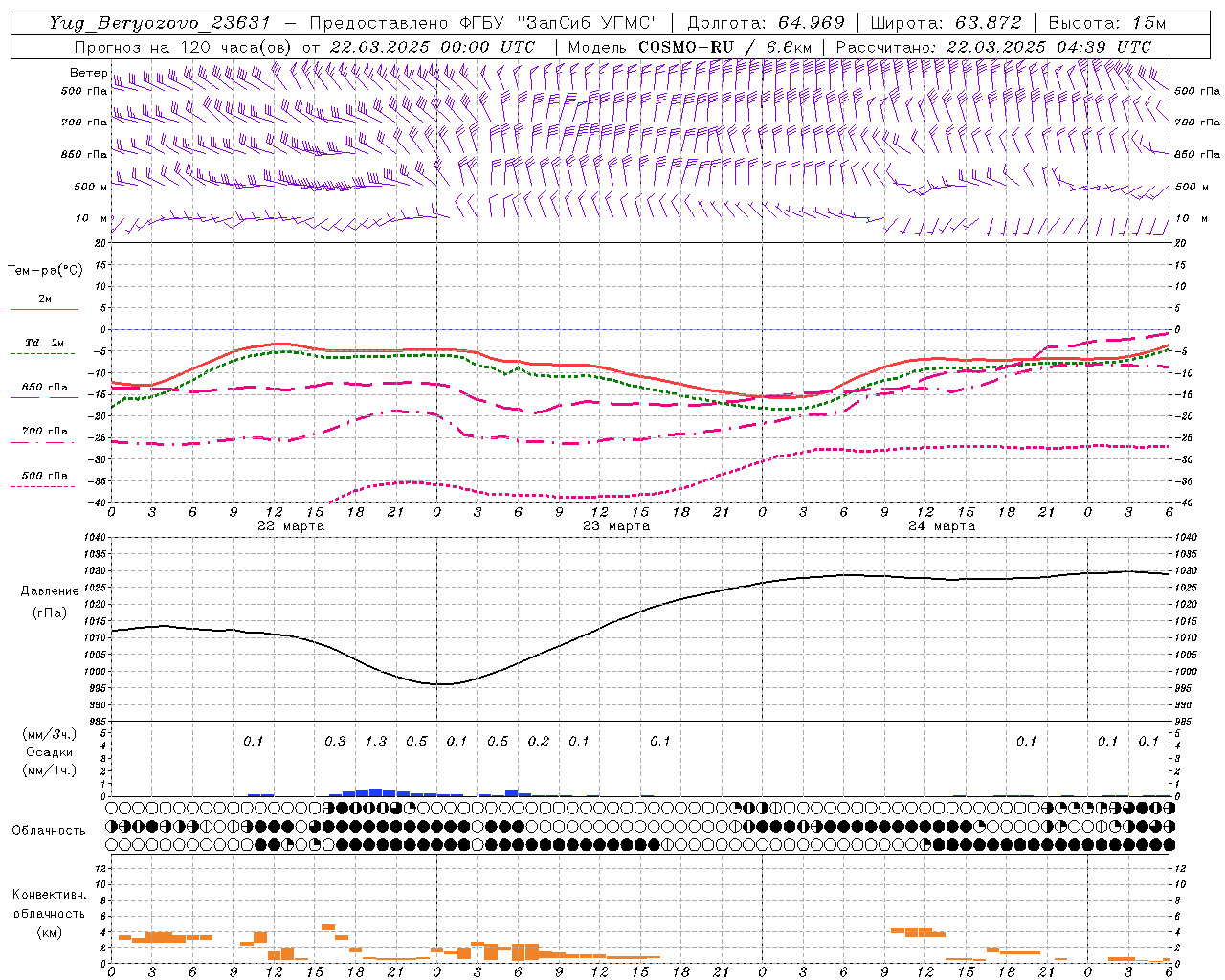Click the Модель COSMO-RU / 6.6км label
The image size is (1225, 980).
pos(689,47)
